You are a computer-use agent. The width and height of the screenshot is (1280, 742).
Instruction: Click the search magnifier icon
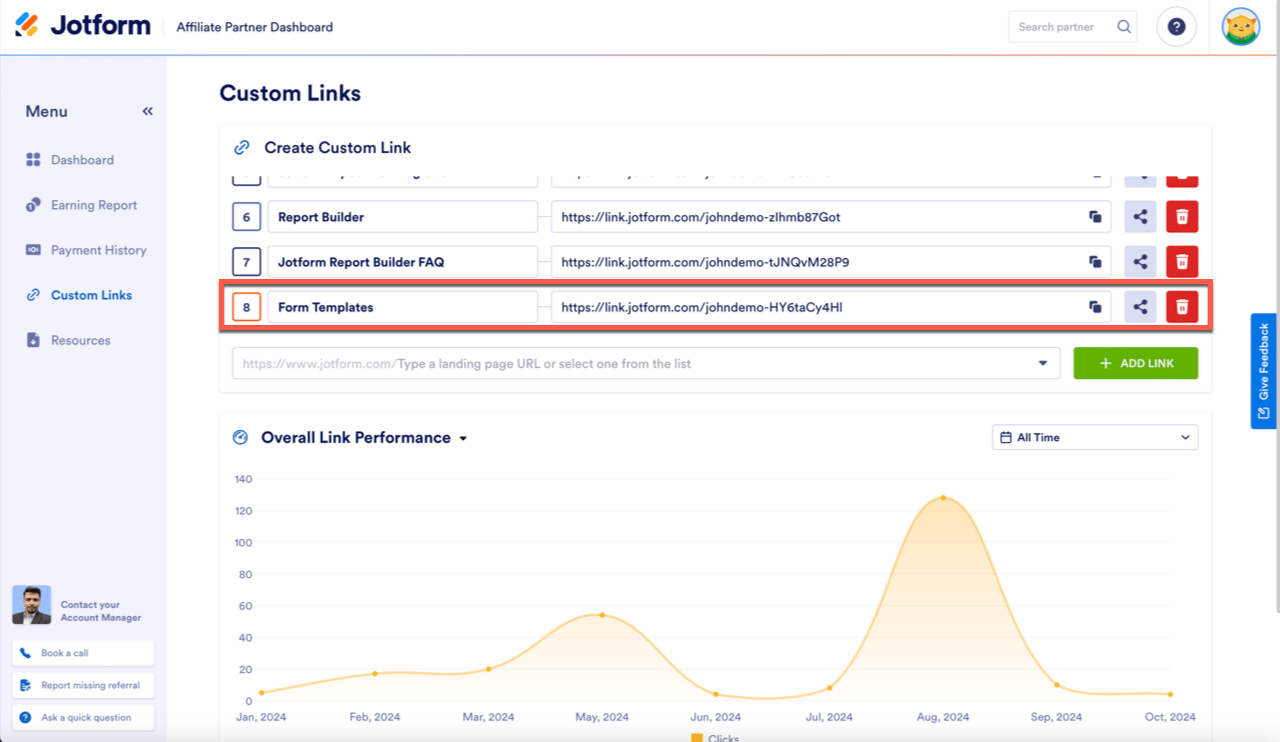pos(1125,27)
